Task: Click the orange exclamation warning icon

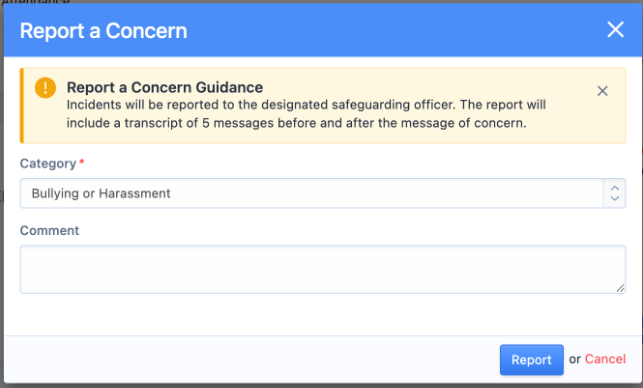Action: [45, 88]
